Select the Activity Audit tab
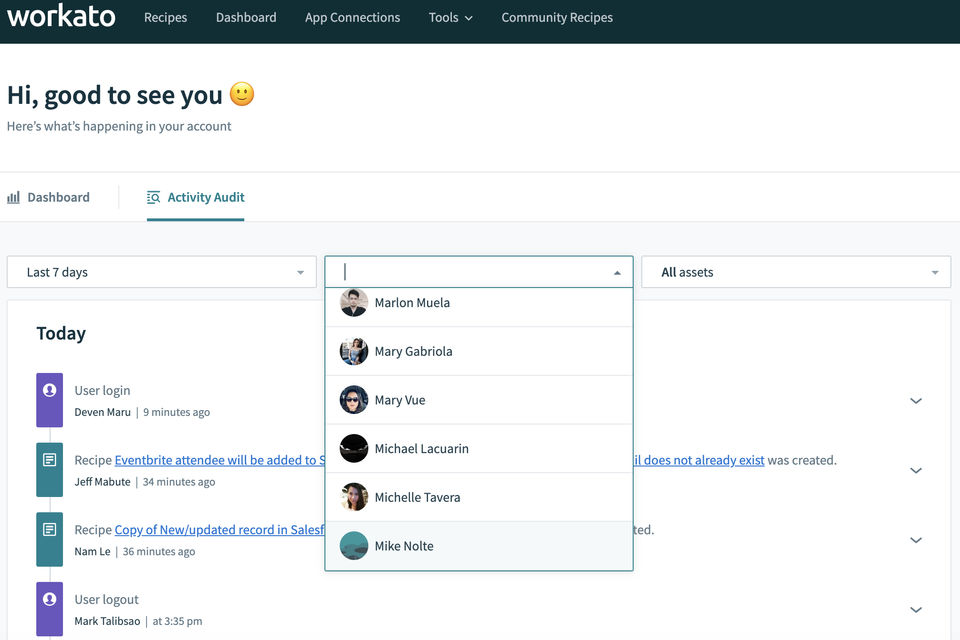This screenshot has height=640, width=960. click(x=195, y=197)
